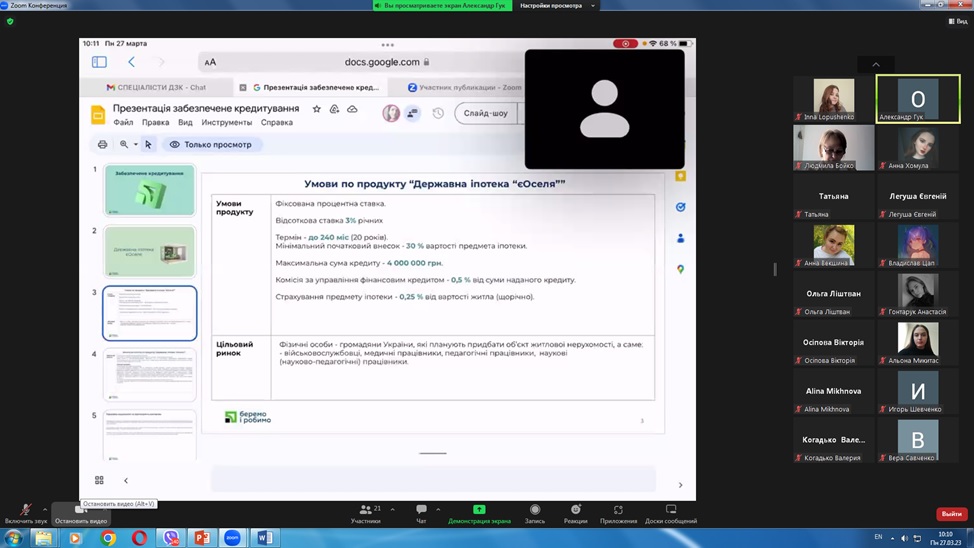The image size is (974, 548).
Task: Toggle the browser sidebar icon
Action: pos(99,62)
